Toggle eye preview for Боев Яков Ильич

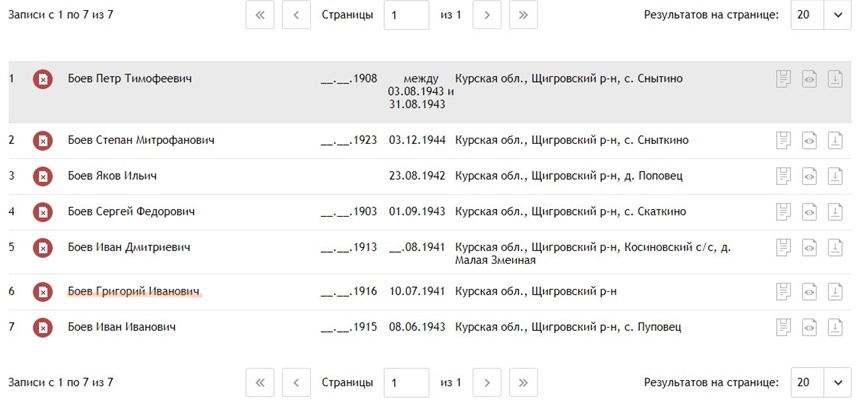tap(809, 176)
